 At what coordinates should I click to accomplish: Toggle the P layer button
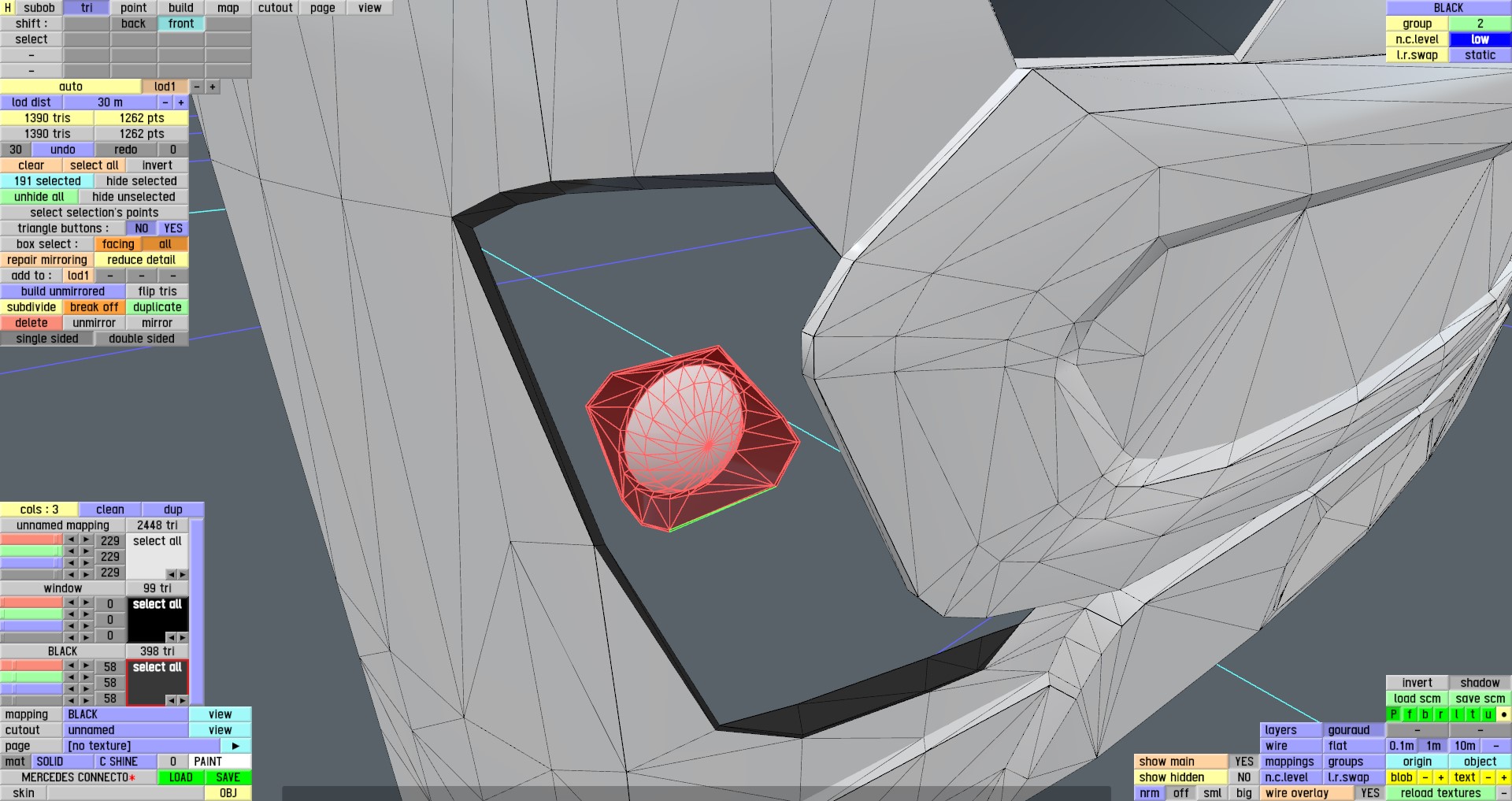(1394, 714)
